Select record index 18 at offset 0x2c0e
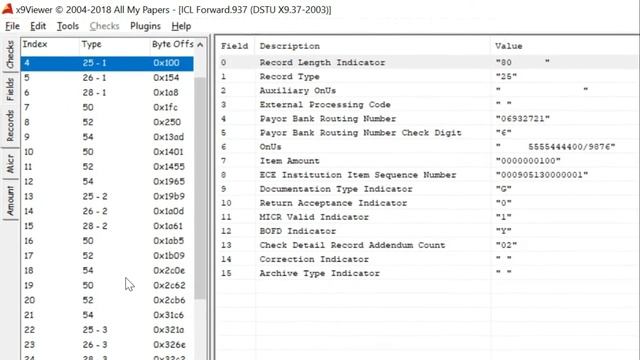The width and height of the screenshot is (640, 360). pos(107,270)
